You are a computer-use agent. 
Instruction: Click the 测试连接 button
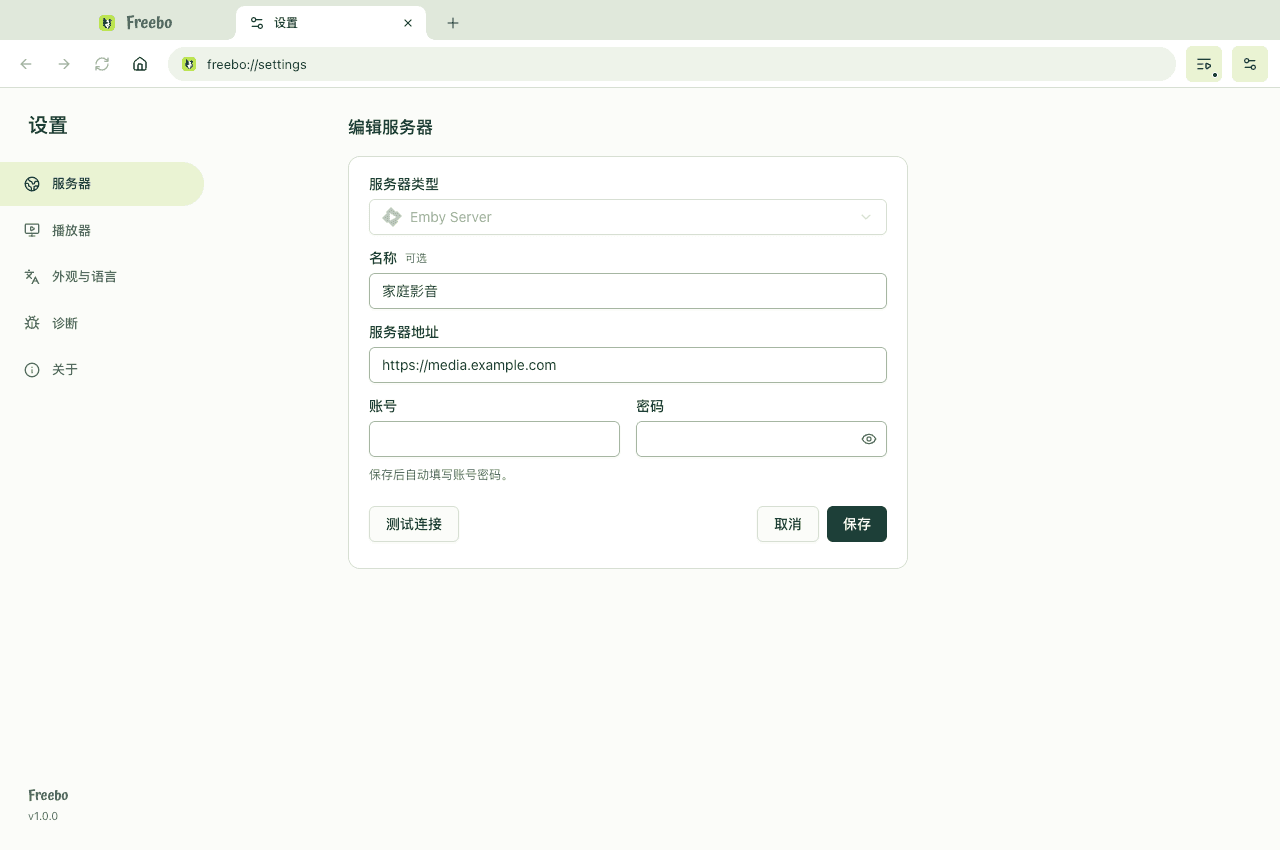(414, 524)
